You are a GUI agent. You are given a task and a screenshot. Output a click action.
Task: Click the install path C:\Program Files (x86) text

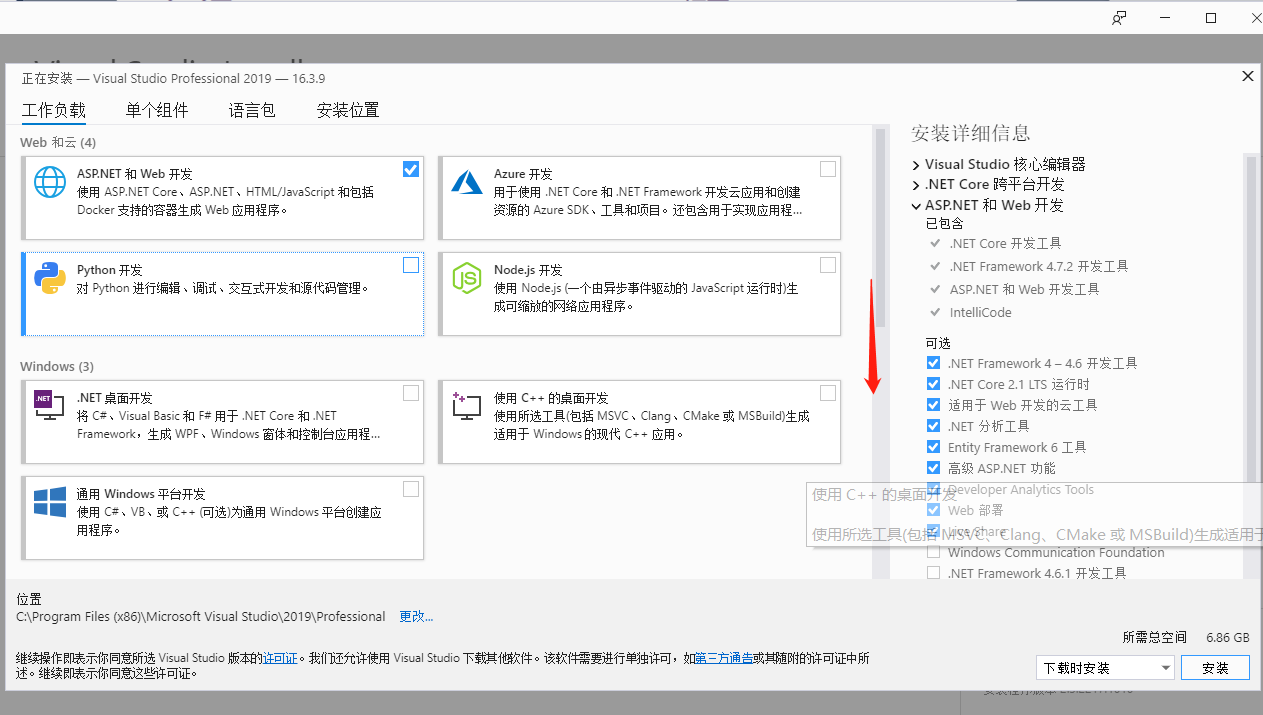pyautogui.click(x=201, y=616)
